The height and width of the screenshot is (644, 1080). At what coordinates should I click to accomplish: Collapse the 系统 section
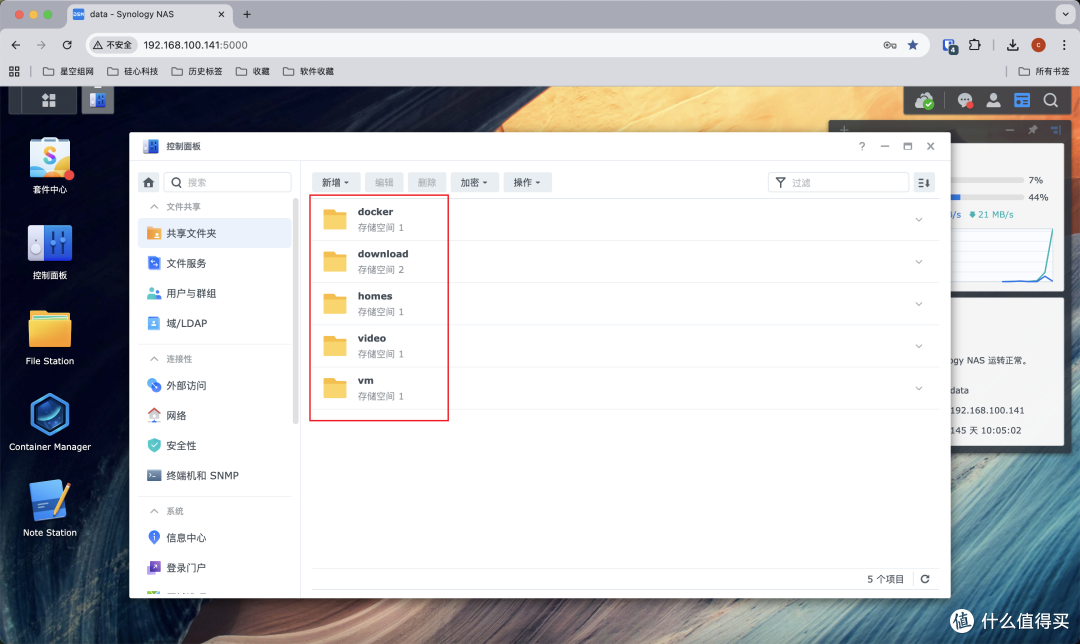pyautogui.click(x=154, y=511)
